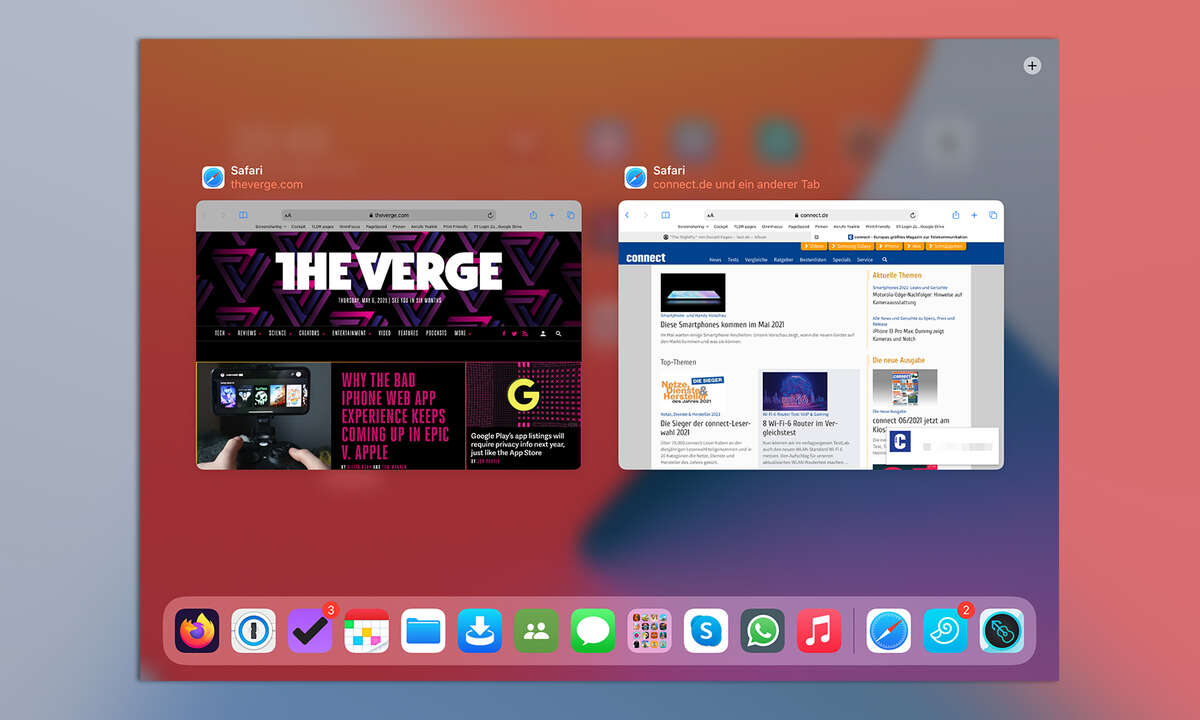
Task: Open tab overview in theverge.com window
Action: [570, 215]
